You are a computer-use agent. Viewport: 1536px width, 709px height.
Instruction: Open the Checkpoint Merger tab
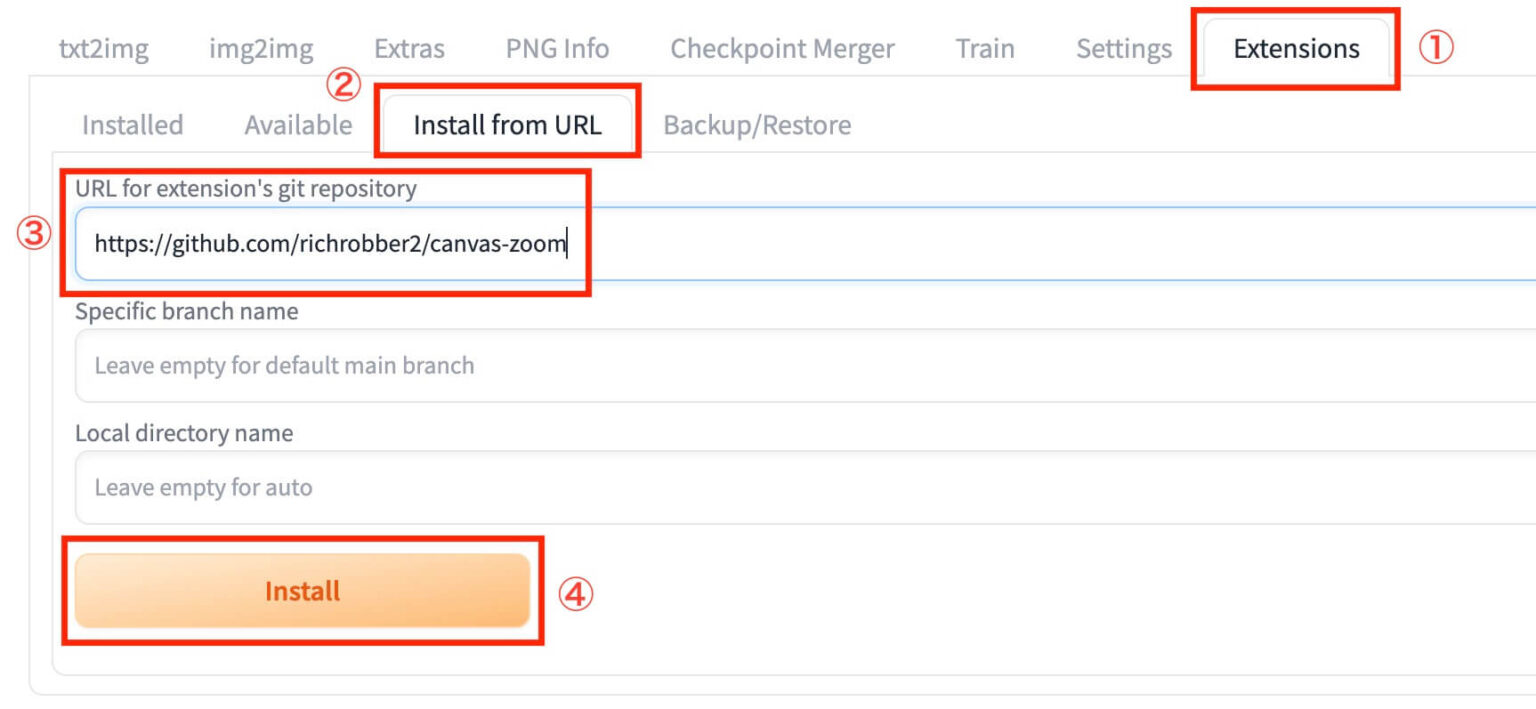(782, 48)
